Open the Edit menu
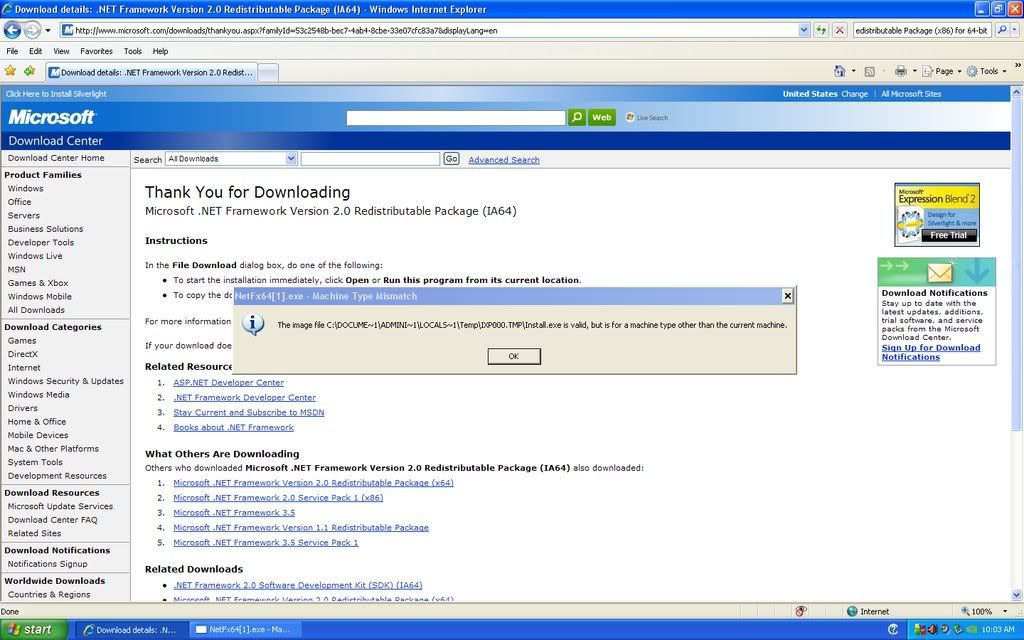The image size is (1024, 640). click(35, 51)
